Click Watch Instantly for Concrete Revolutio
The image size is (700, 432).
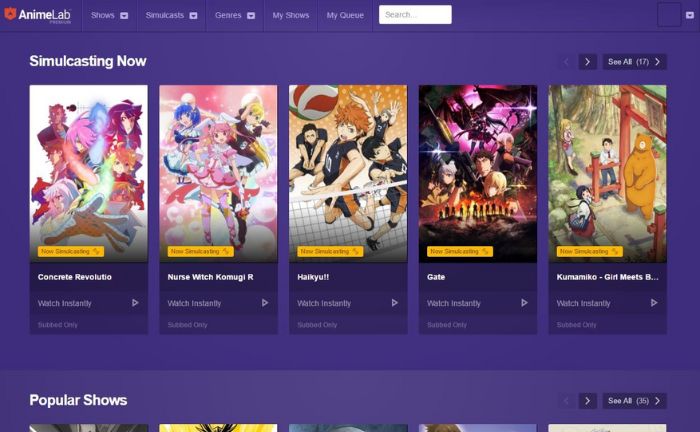point(65,303)
